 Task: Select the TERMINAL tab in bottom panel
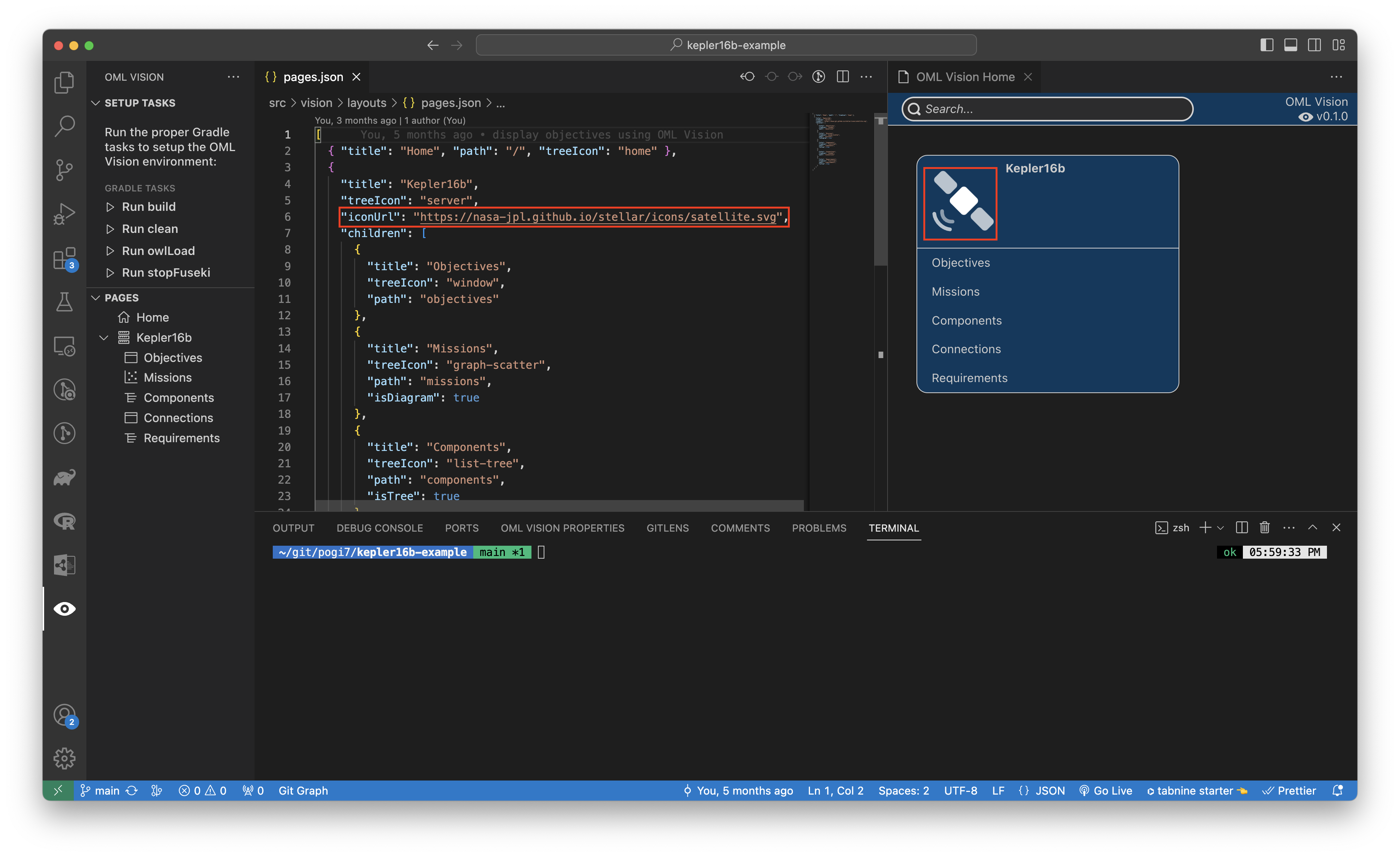[893, 527]
